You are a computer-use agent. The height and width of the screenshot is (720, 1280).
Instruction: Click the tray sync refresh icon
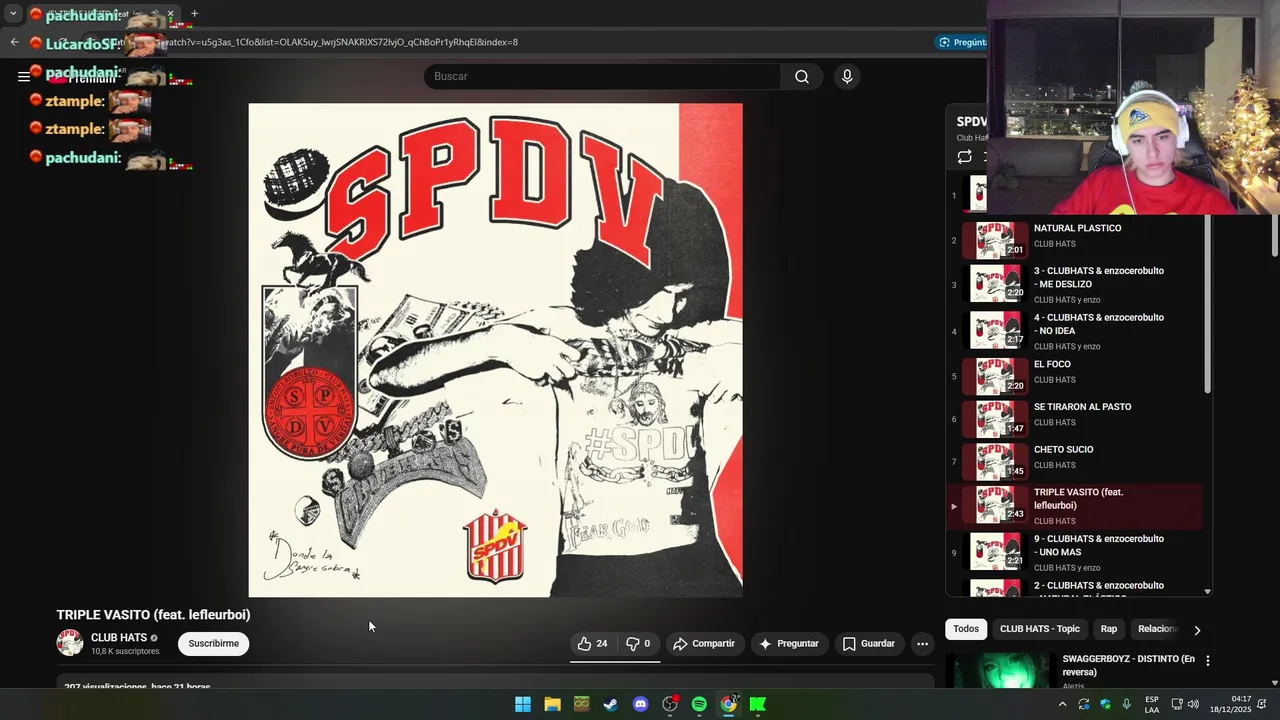pos(1083,704)
